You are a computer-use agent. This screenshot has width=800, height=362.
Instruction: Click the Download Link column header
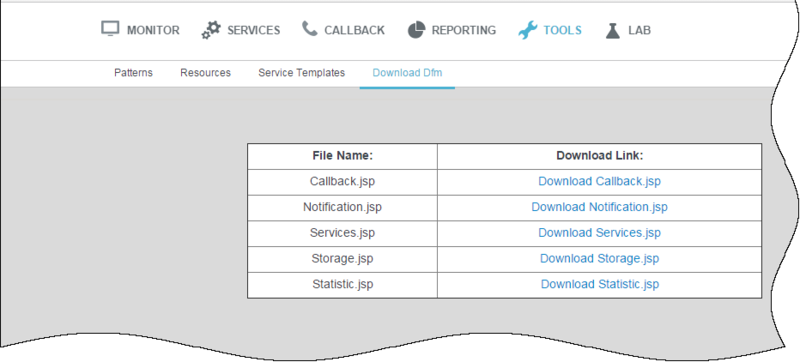599,157
